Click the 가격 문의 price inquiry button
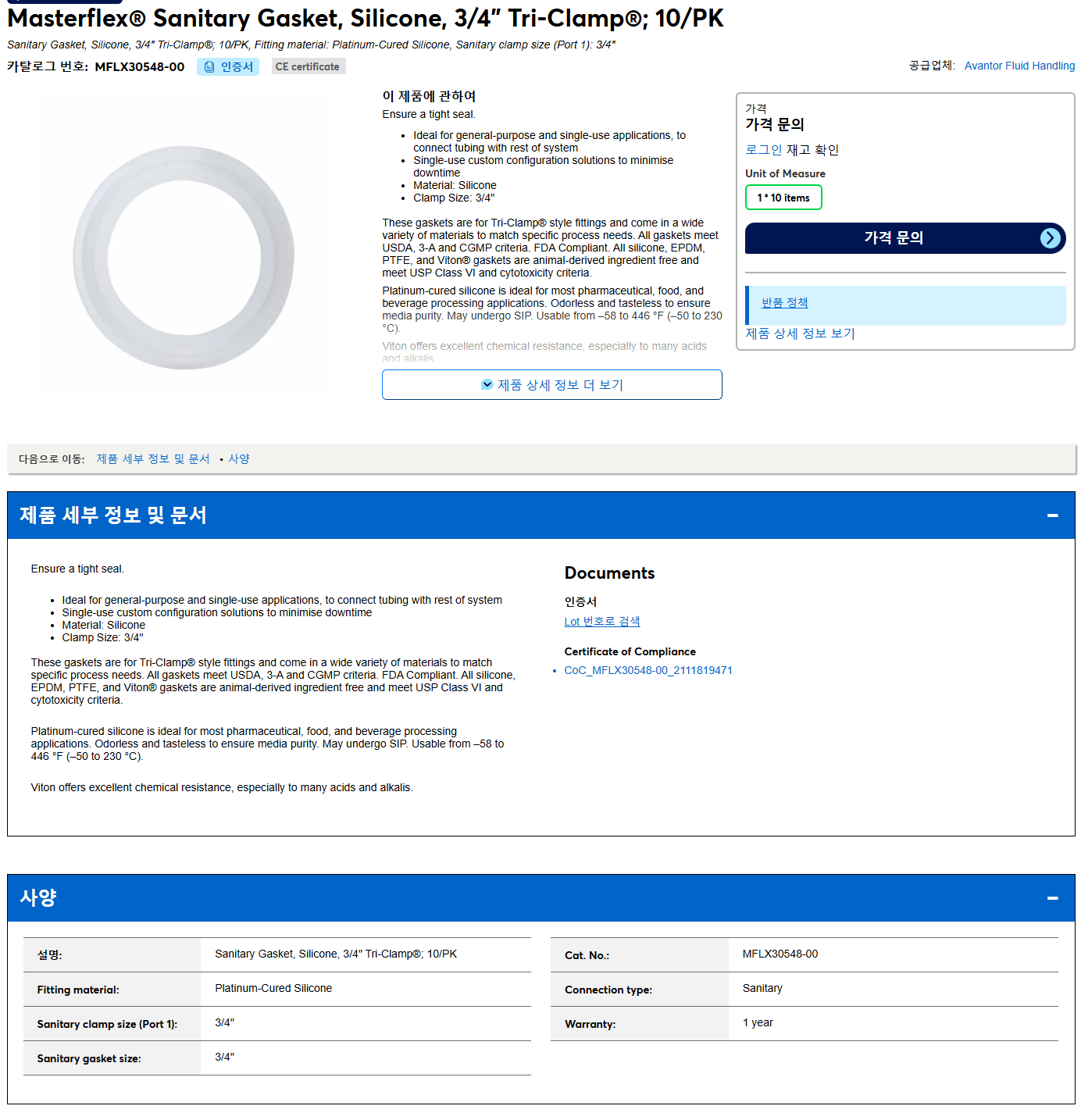1081x1120 pixels. (905, 238)
